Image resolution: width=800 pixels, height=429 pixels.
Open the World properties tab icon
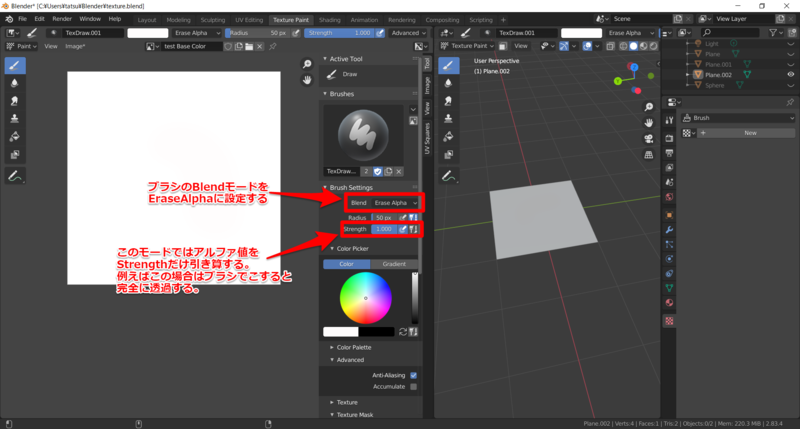coord(669,197)
